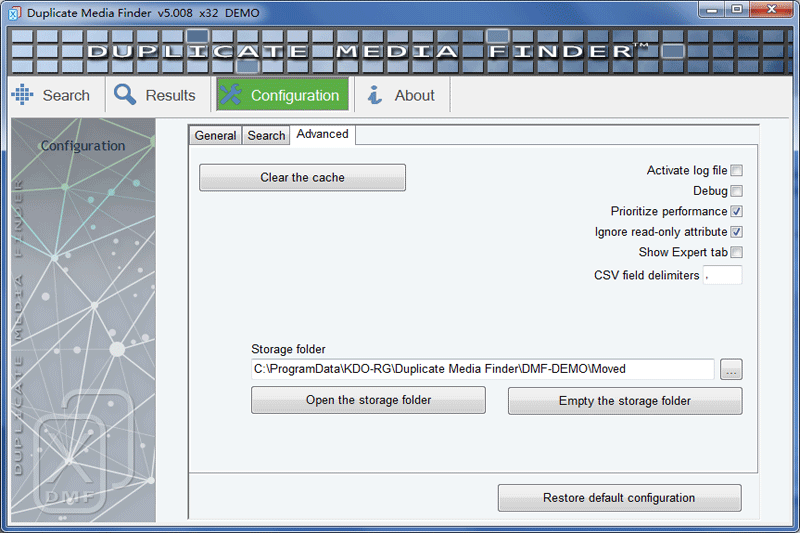
Task: Maximize the Duplicate Media Finder window
Action: click(737, 10)
